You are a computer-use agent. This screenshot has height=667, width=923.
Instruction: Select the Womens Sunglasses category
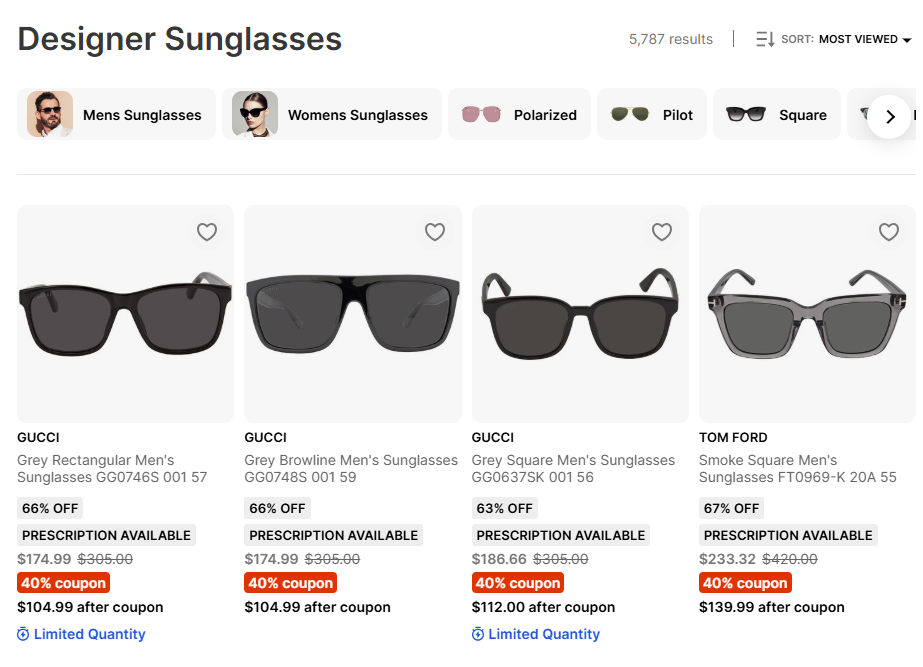332,115
